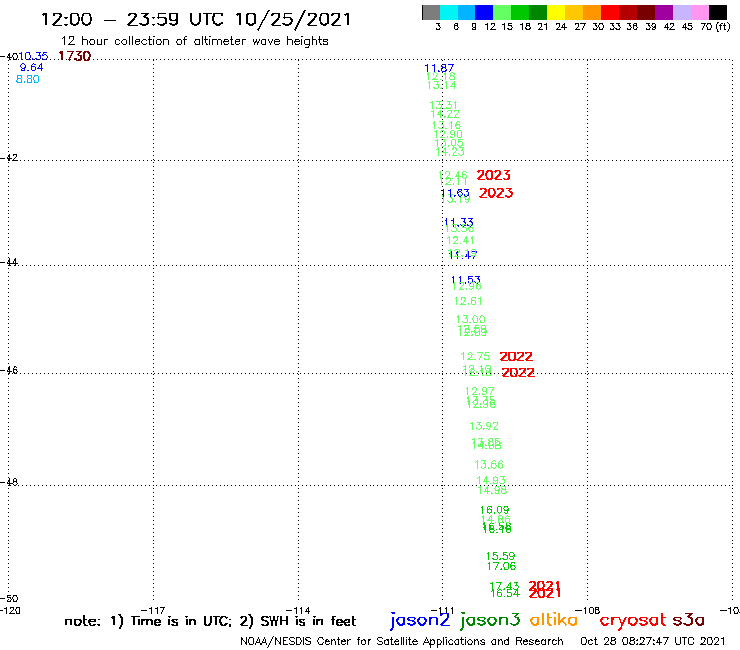Click the blue '11.63' wave height value
This screenshot has width=740, height=650.
point(455,193)
